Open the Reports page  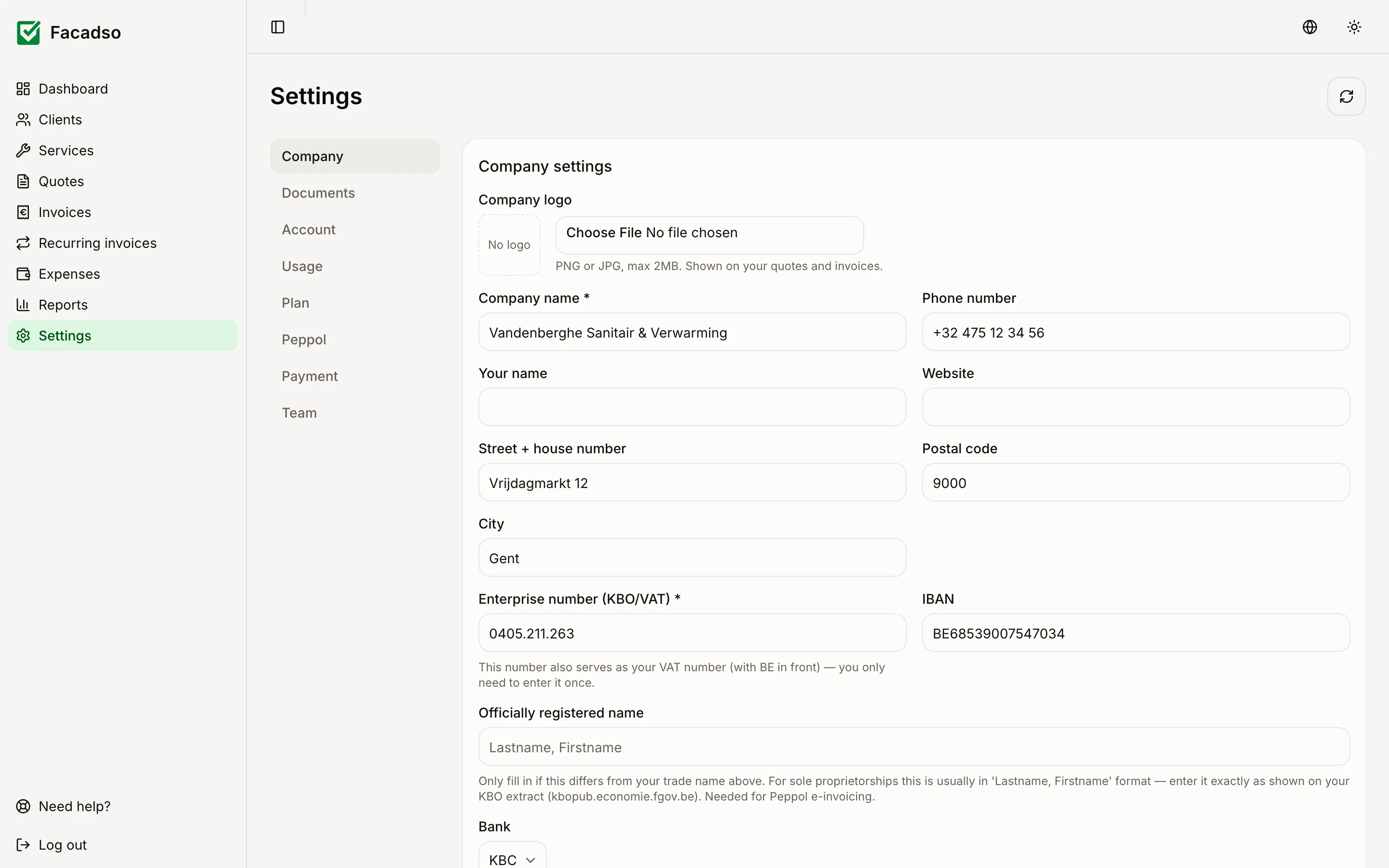(x=123, y=305)
